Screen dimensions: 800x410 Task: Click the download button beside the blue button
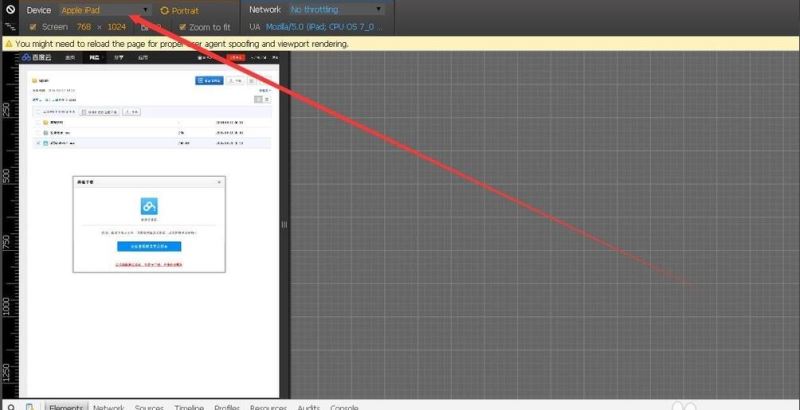pyautogui.click(x=235, y=80)
